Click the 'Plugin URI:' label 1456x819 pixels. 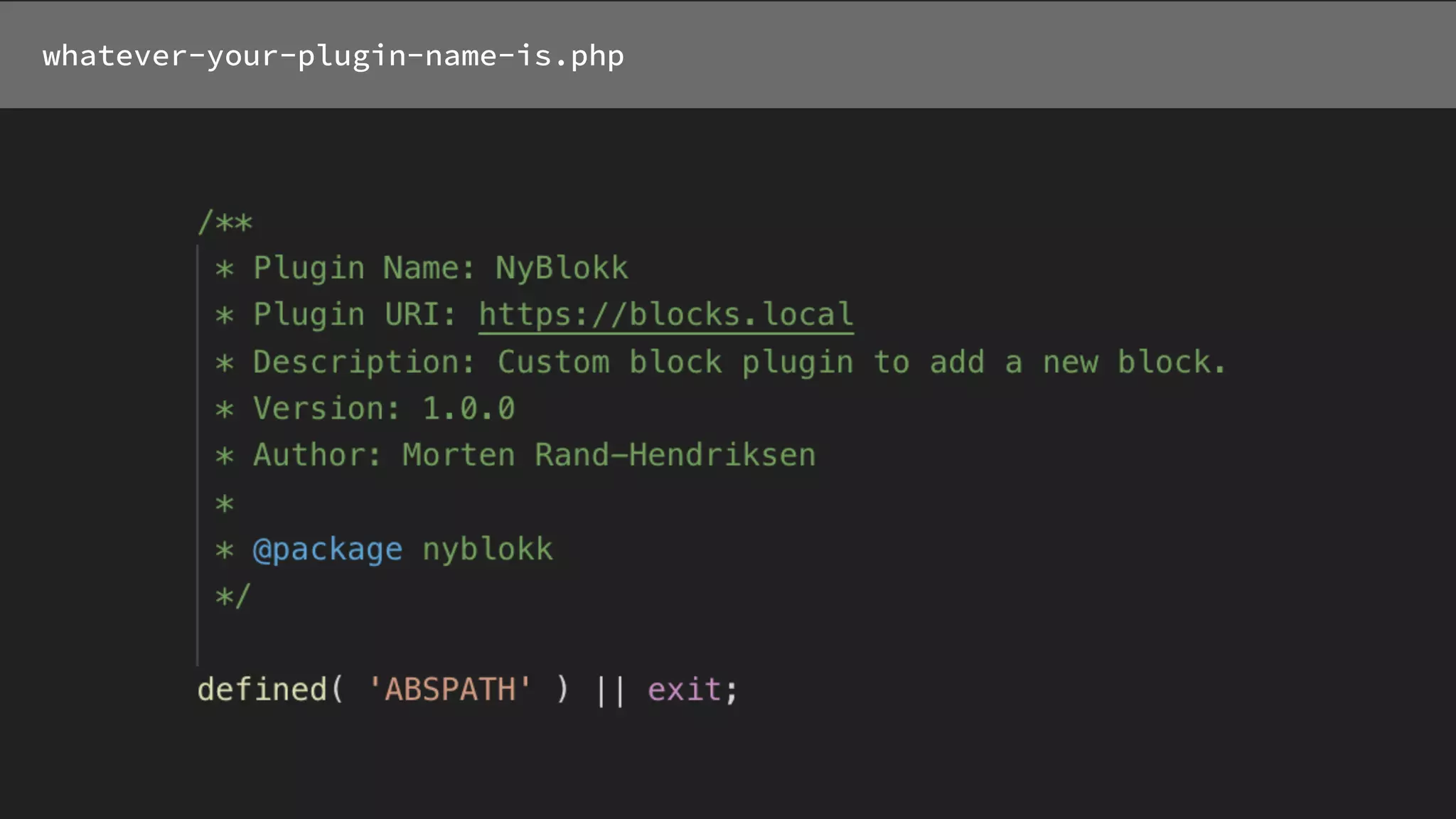pyautogui.click(x=355, y=316)
